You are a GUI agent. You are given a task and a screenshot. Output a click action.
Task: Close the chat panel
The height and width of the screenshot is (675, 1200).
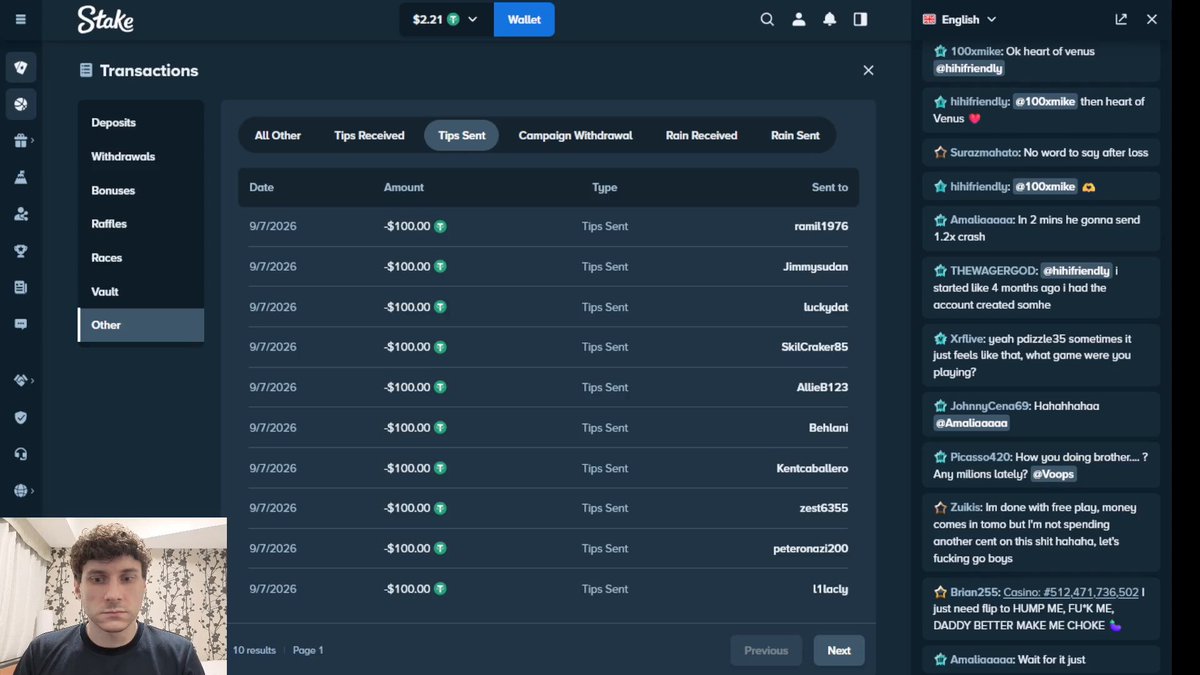point(1152,19)
